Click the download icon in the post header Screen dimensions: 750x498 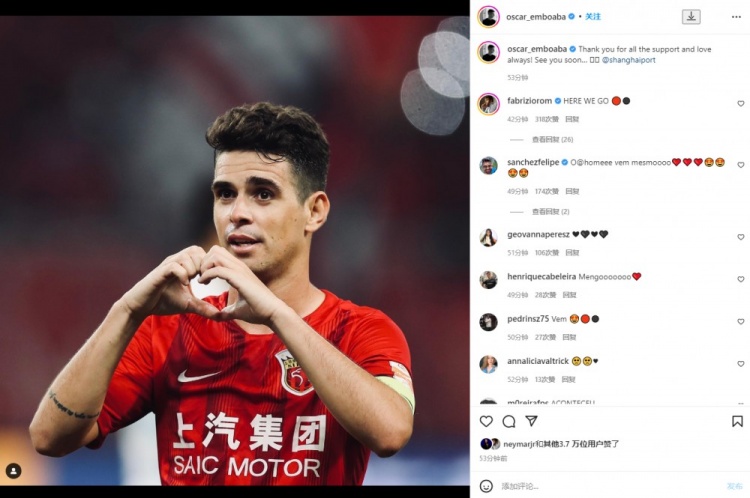tap(691, 17)
